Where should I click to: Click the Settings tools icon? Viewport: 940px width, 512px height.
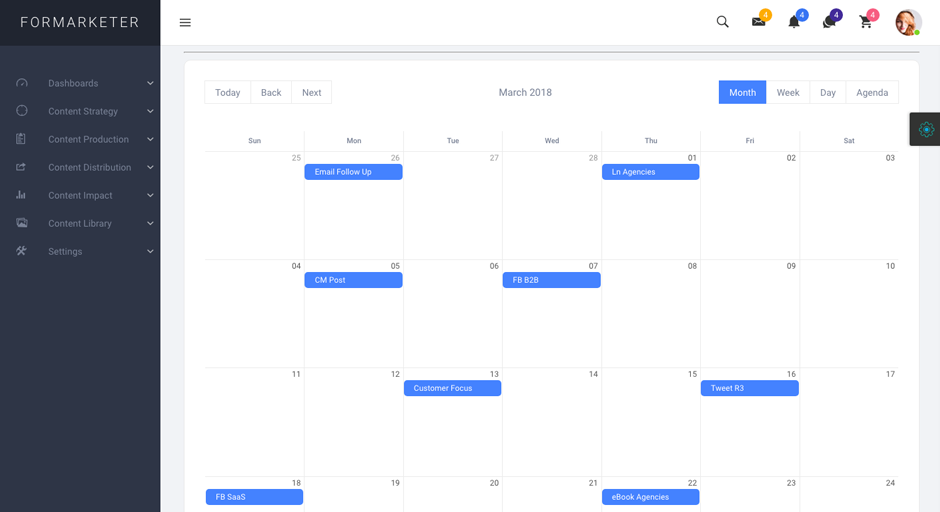click(x=22, y=251)
